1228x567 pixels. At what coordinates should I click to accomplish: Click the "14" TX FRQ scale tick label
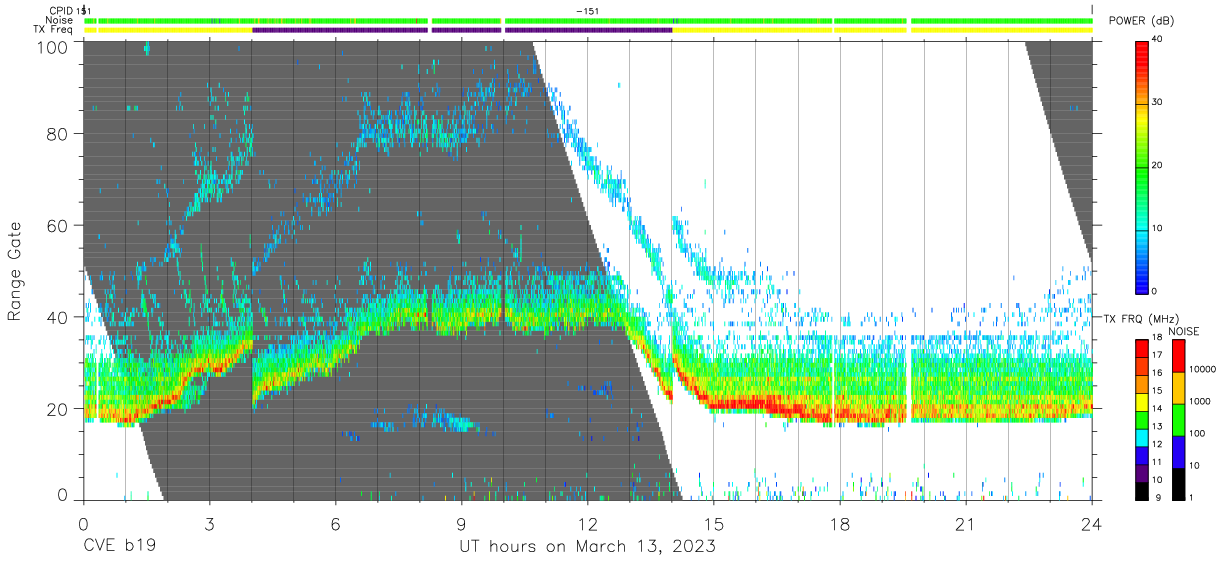click(x=1159, y=409)
